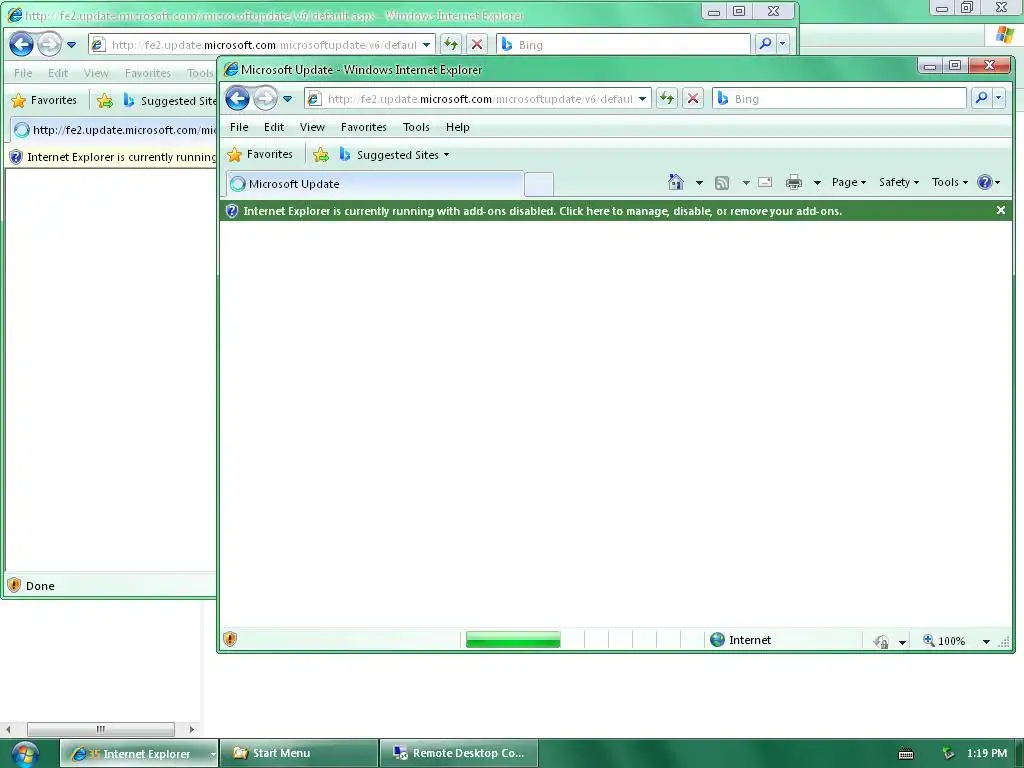Open the Safety dropdown menu

pos(899,182)
